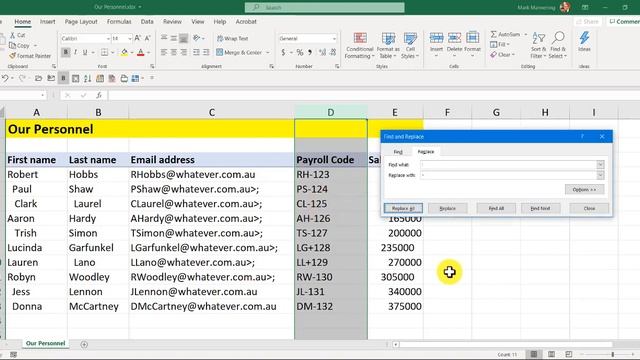
Task: Open Conditional Formatting
Action: point(359,45)
